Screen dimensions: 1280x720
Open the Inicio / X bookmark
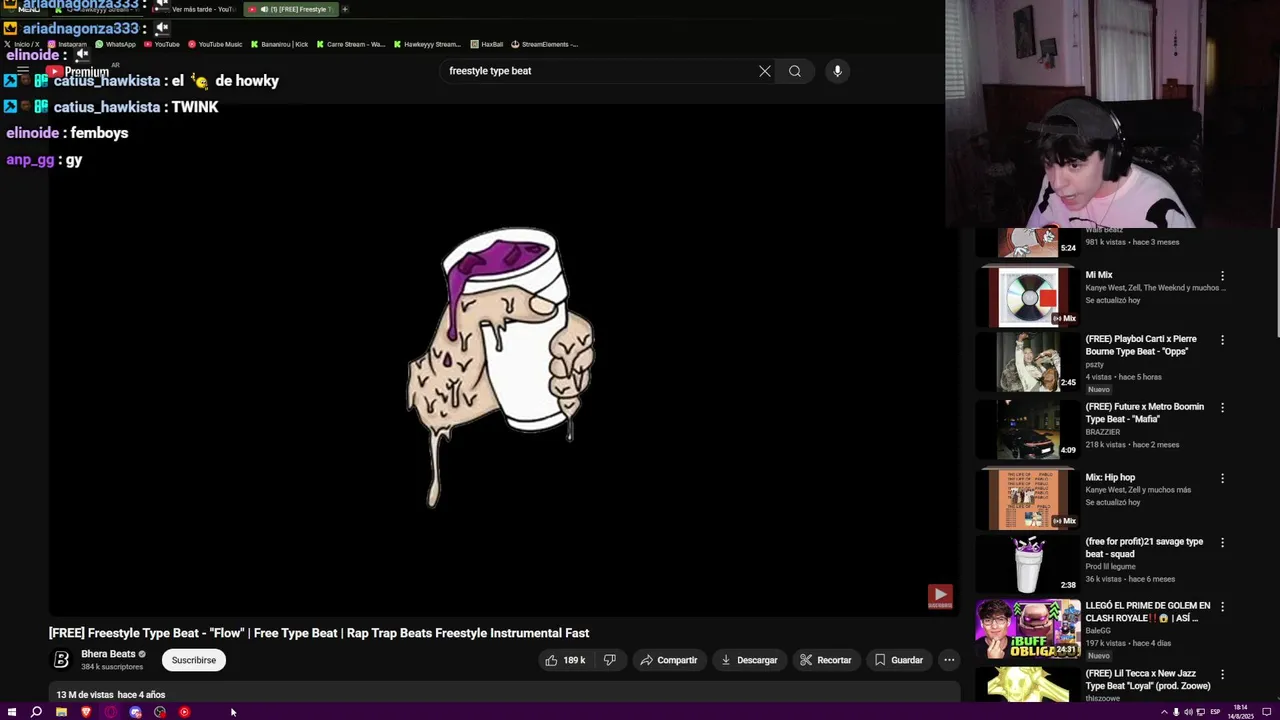point(22,44)
